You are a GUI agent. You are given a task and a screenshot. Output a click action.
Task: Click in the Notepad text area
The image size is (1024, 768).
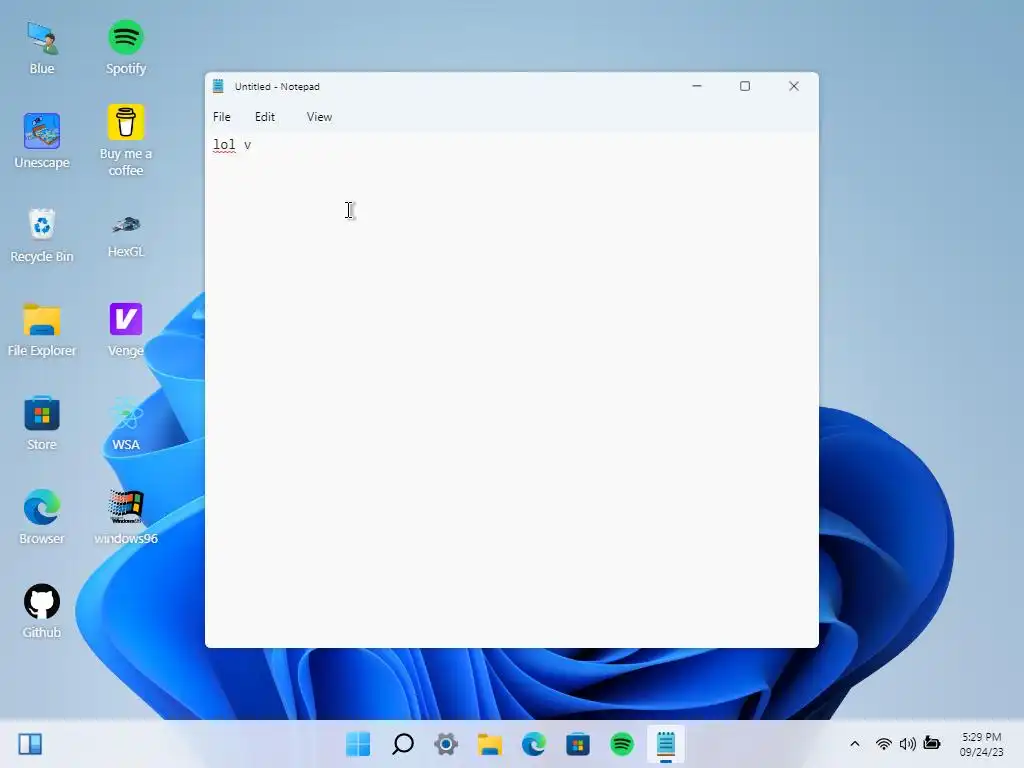tap(511, 389)
